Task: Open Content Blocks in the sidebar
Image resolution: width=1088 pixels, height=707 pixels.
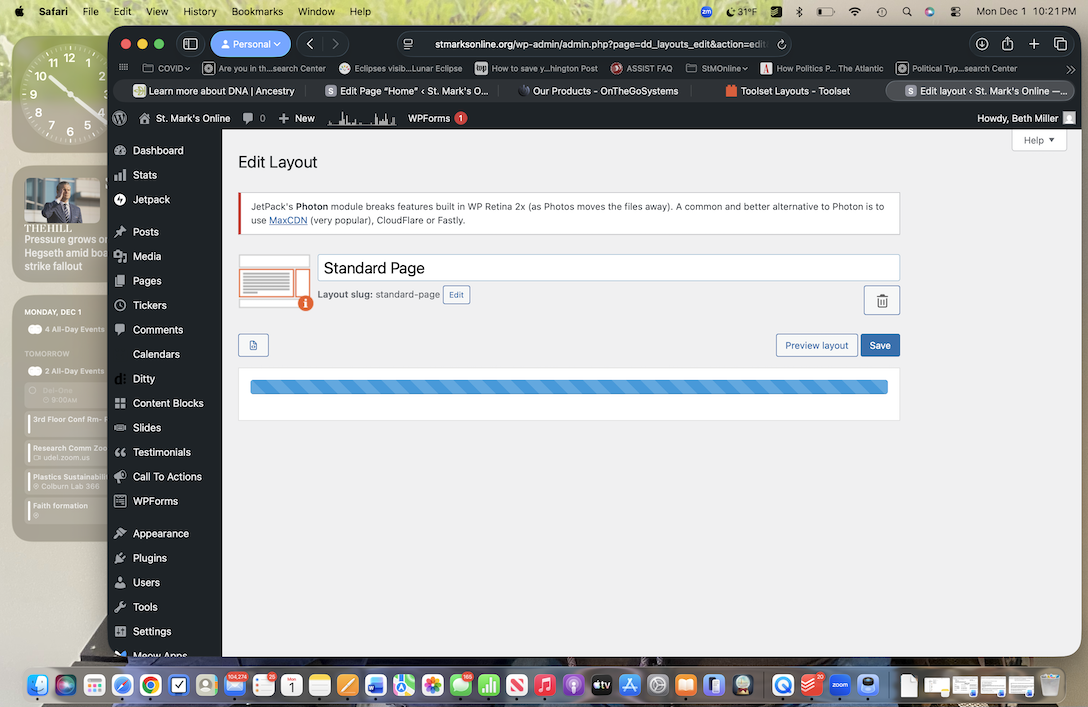Action: [x=168, y=403]
